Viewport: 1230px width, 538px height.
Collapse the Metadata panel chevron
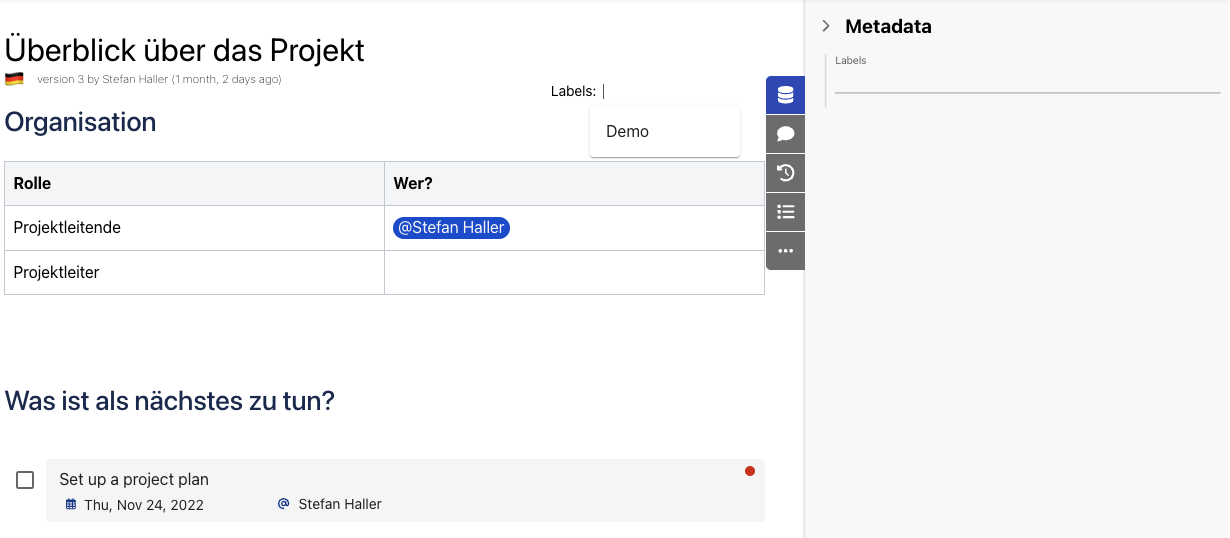826,26
